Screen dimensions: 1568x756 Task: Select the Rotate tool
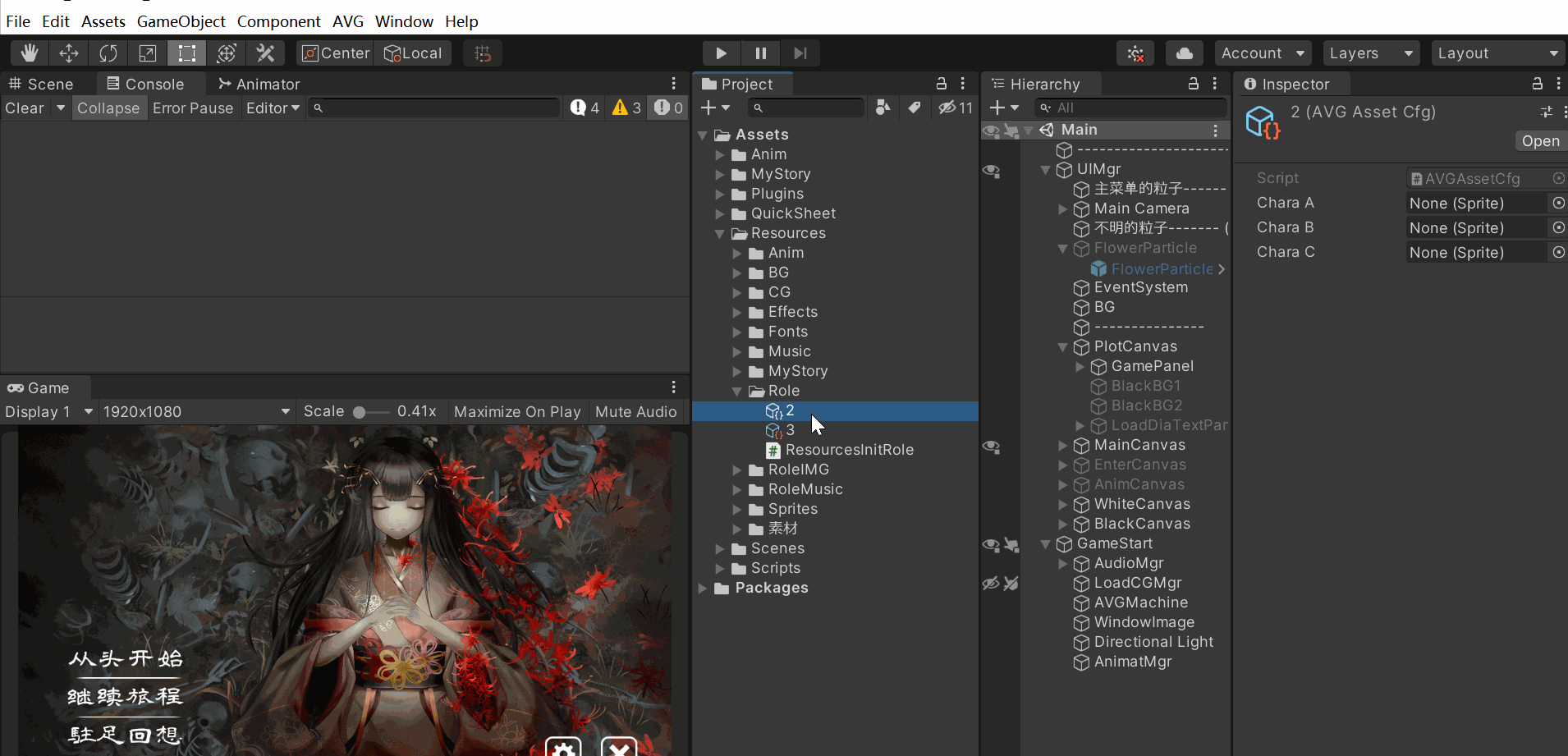pos(108,53)
